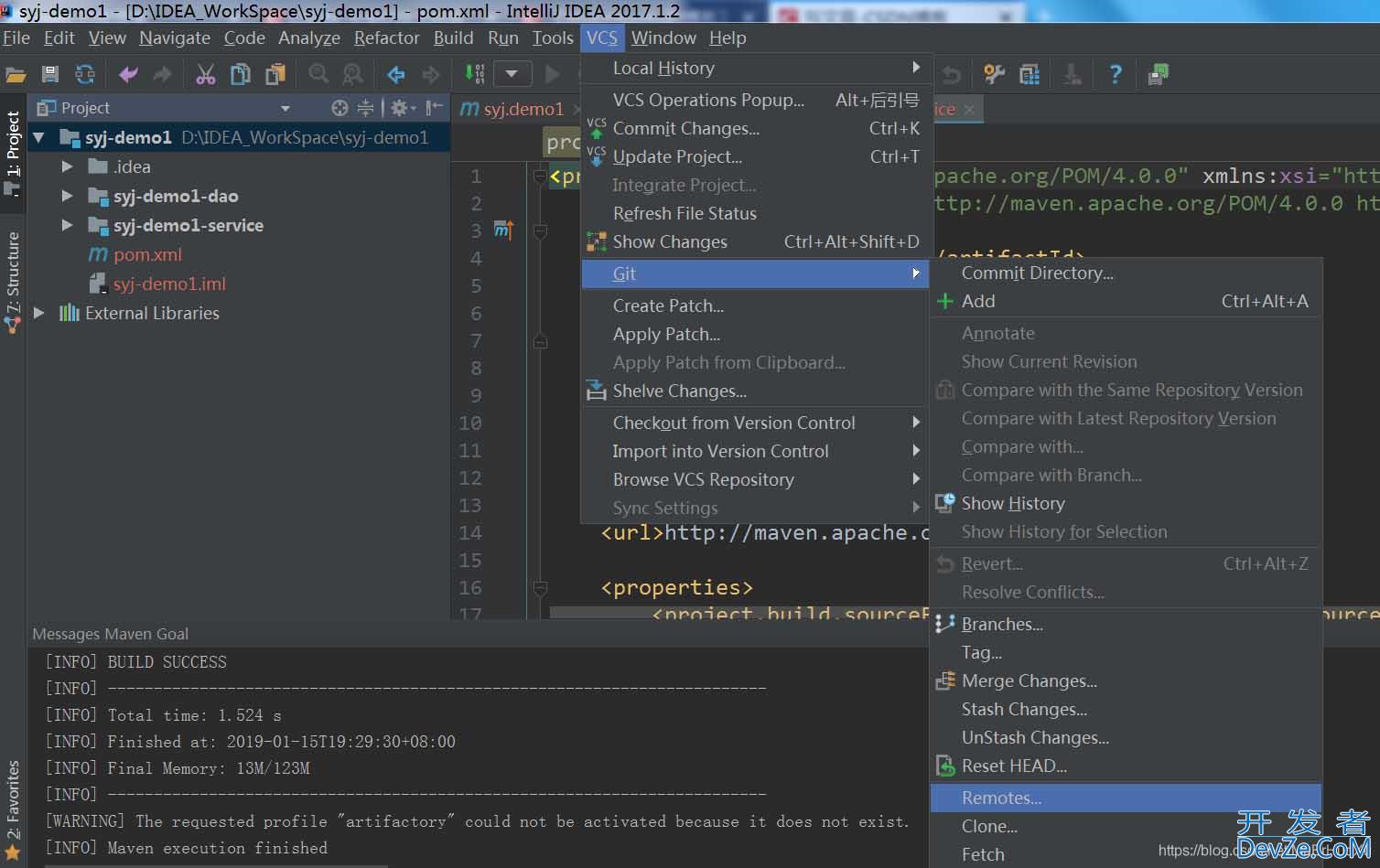Expand Import into Version Control submenu
Screen dimensions: 1380x868
(755, 452)
